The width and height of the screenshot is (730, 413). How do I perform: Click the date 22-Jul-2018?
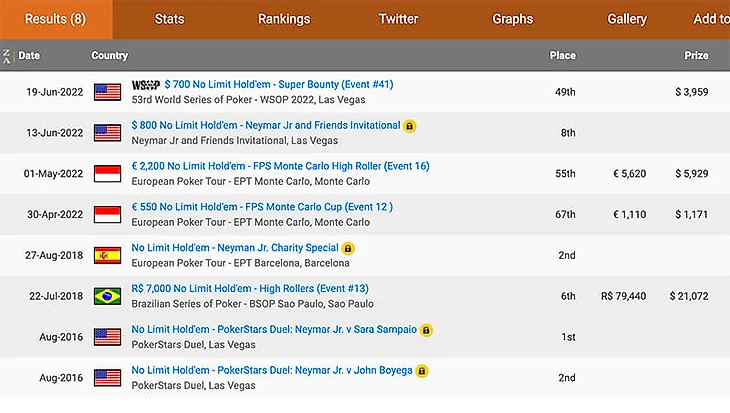pyautogui.click(x=56, y=296)
